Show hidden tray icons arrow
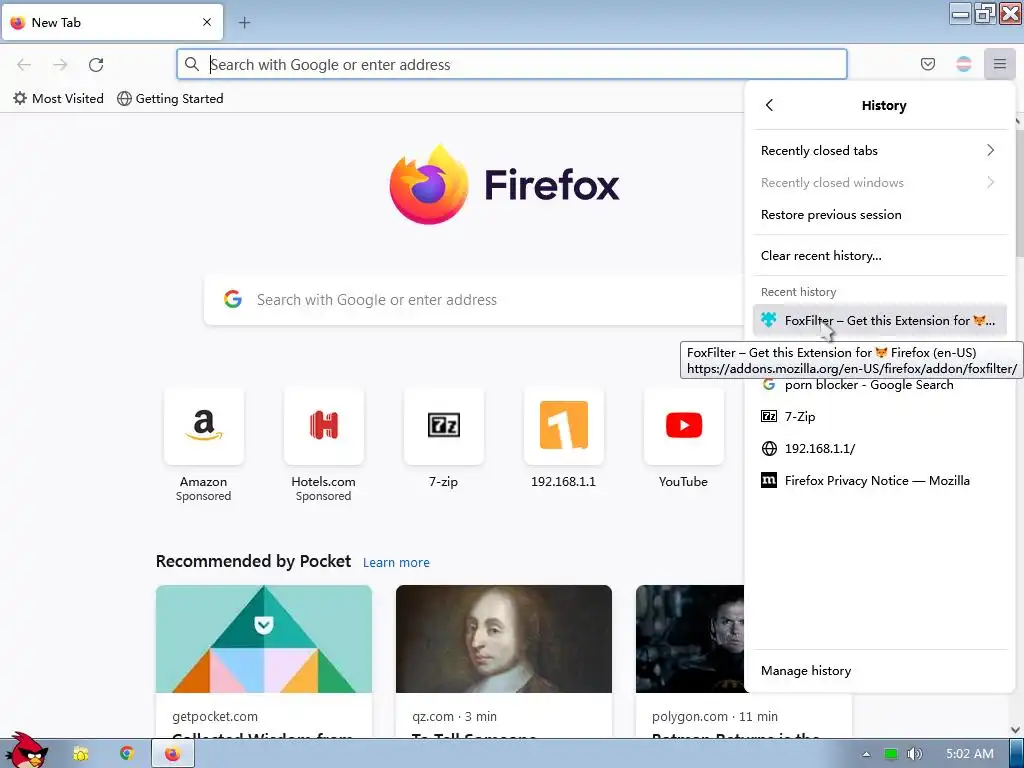The image size is (1024, 768). click(x=866, y=754)
